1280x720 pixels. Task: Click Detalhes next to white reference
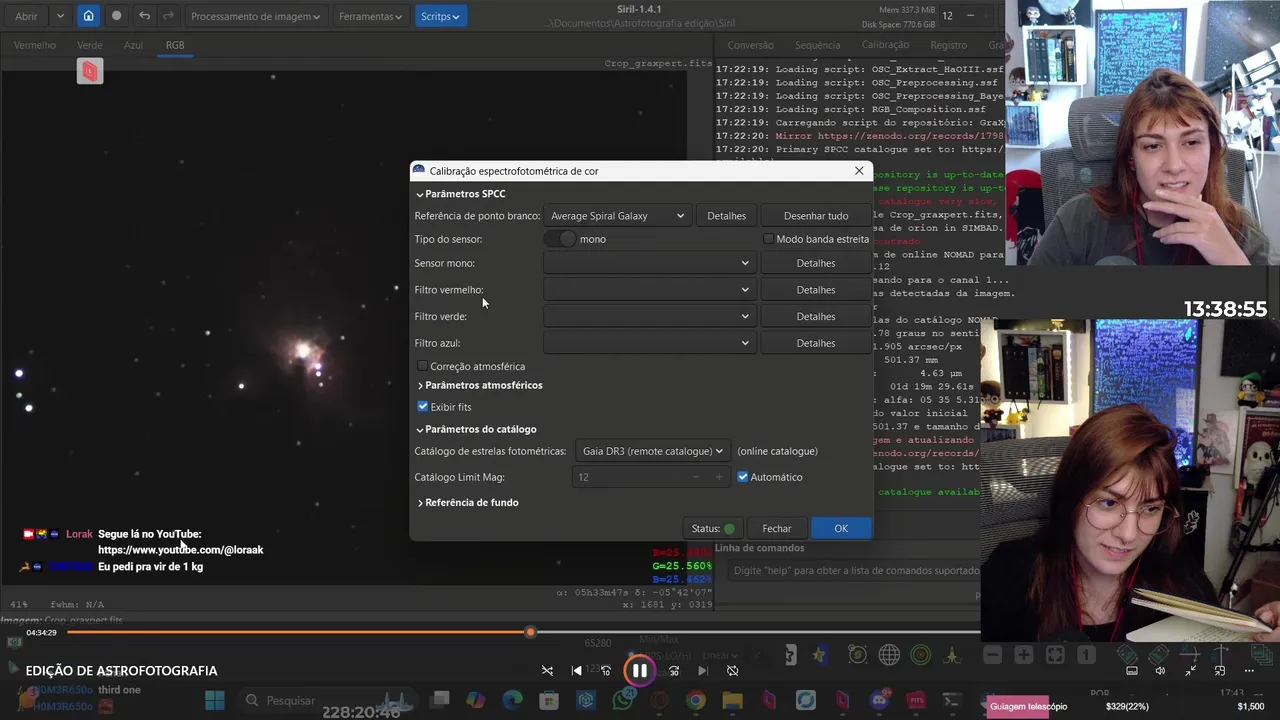click(726, 216)
